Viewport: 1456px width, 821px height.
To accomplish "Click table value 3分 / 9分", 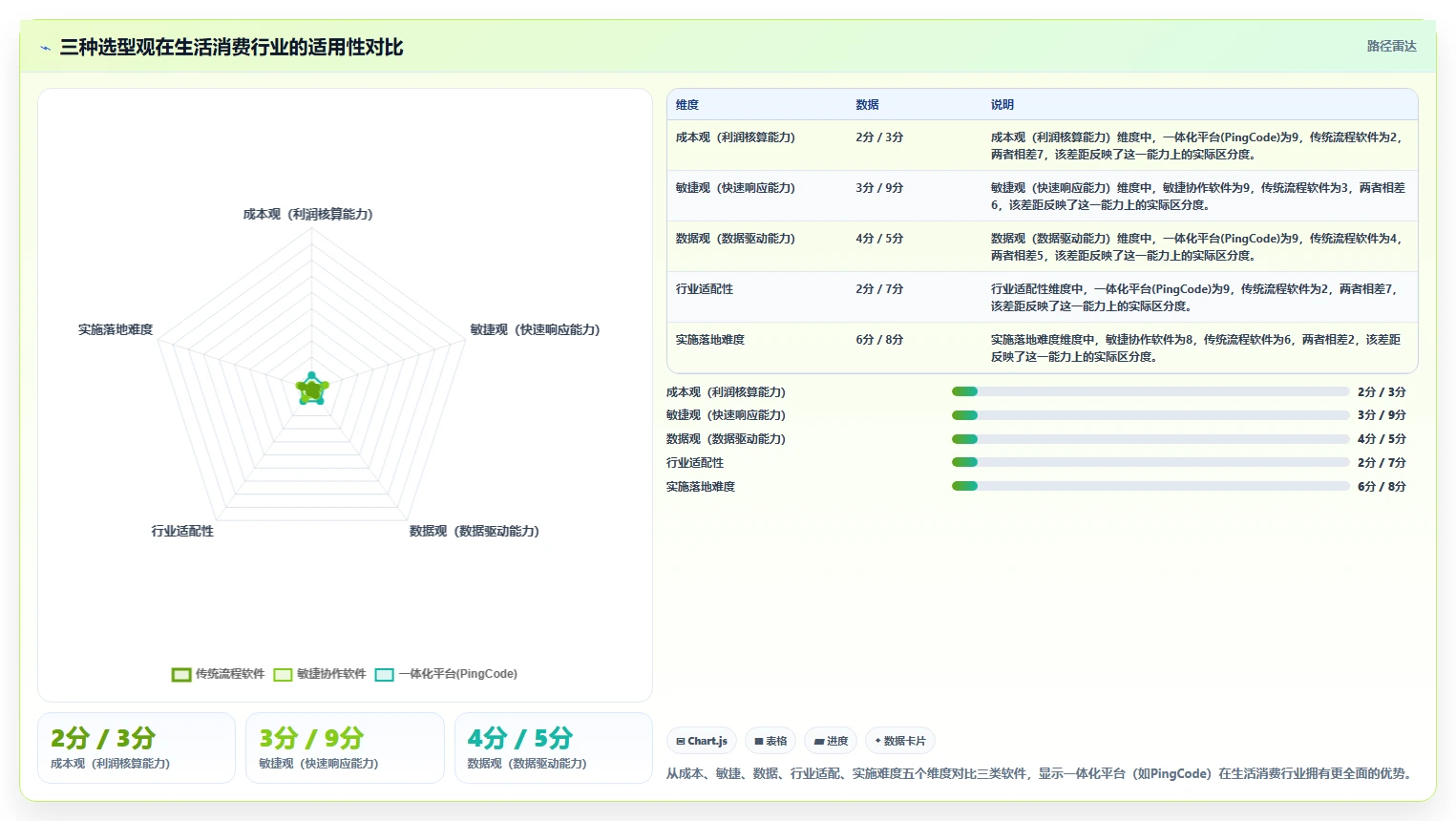I will pos(879,188).
